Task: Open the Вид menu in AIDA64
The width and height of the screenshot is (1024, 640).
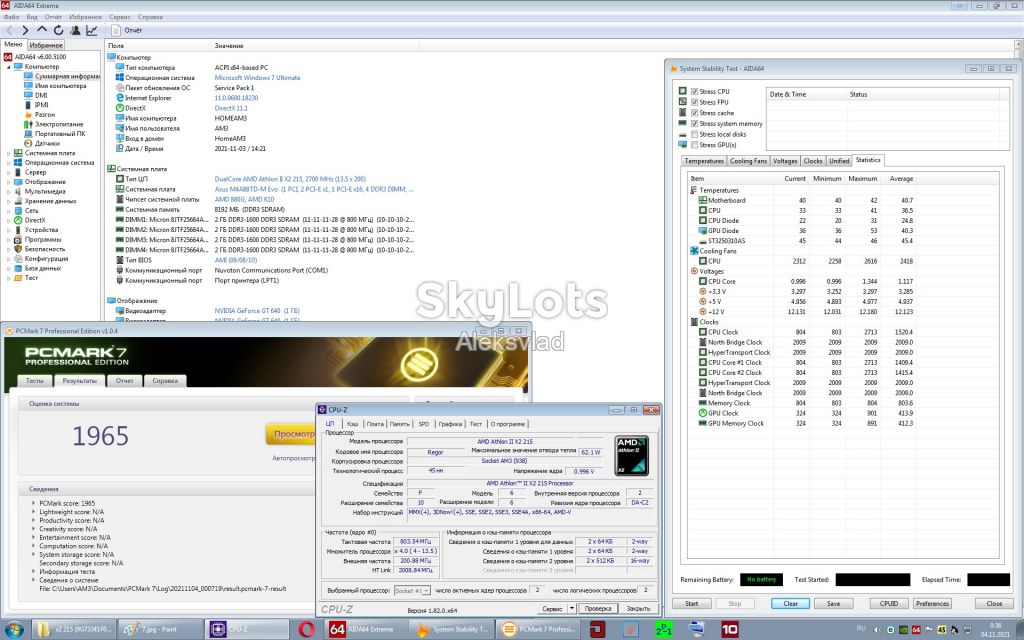Action: [x=31, y=17]
